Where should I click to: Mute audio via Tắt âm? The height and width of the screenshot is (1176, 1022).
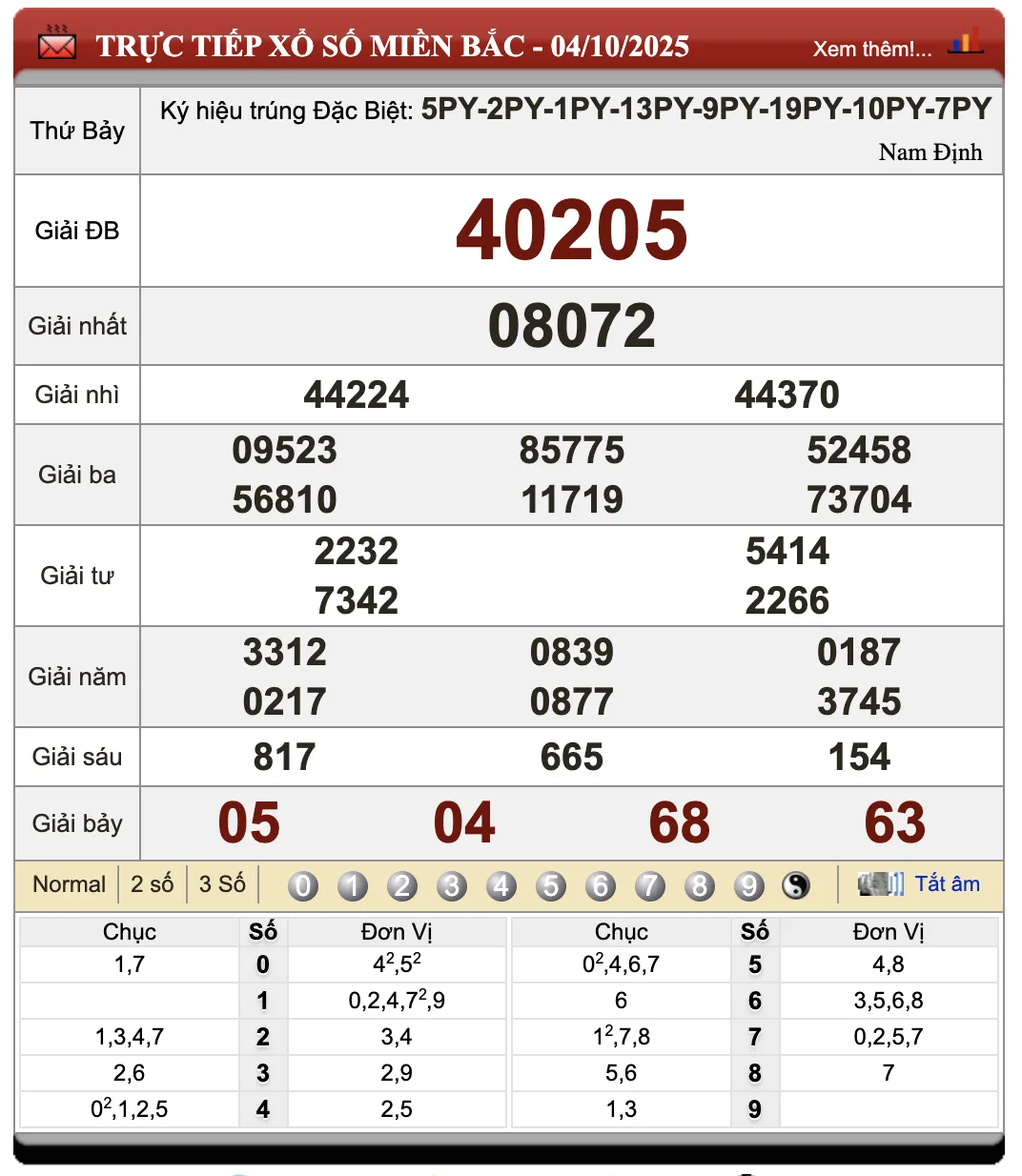point(948,884)
